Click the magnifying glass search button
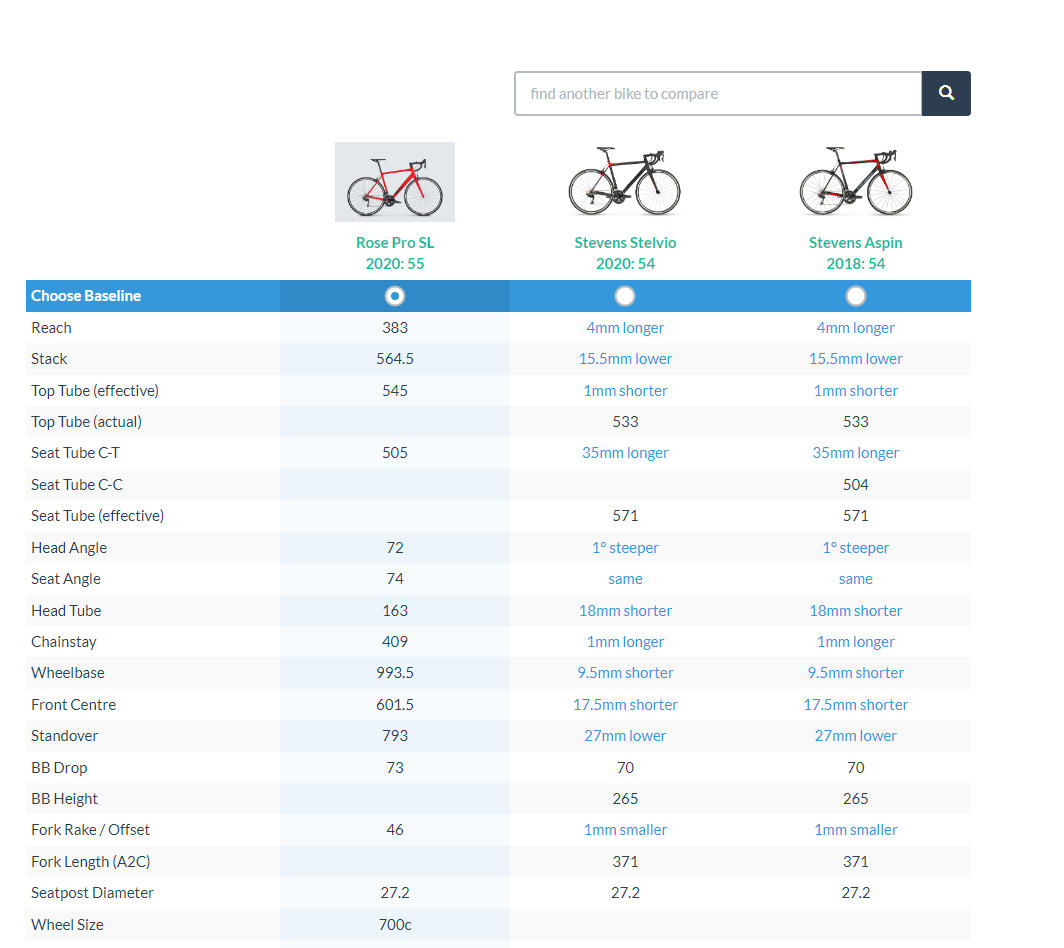The width and height of the screenshot is (1064, 948). point(946,93)
